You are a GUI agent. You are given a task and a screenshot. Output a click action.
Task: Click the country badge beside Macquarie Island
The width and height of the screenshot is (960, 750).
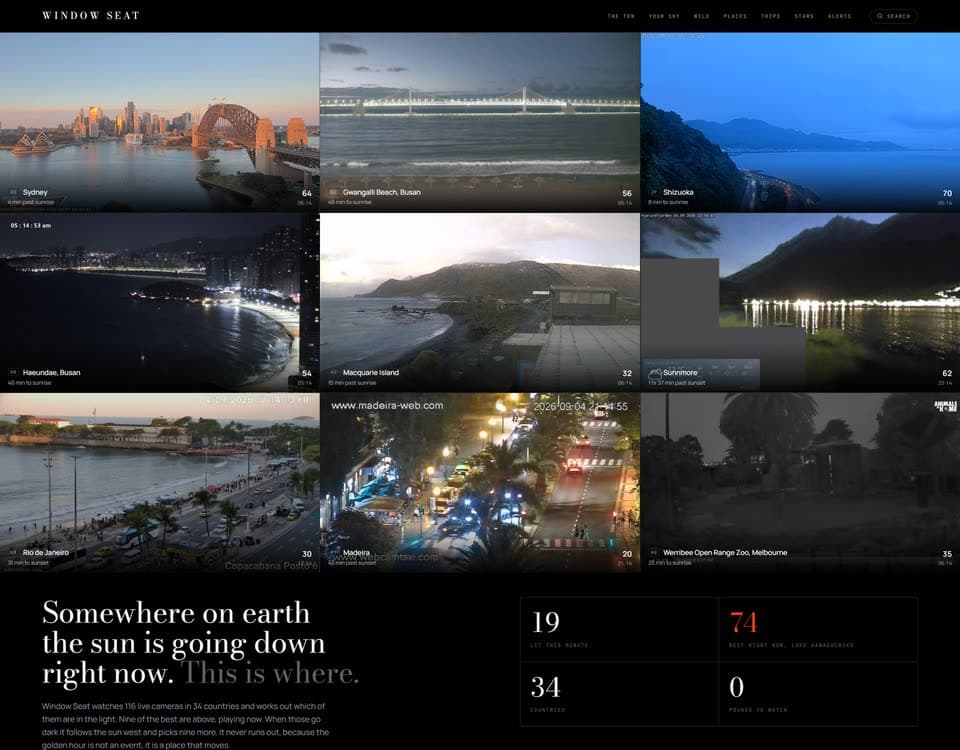click(334, 372)
